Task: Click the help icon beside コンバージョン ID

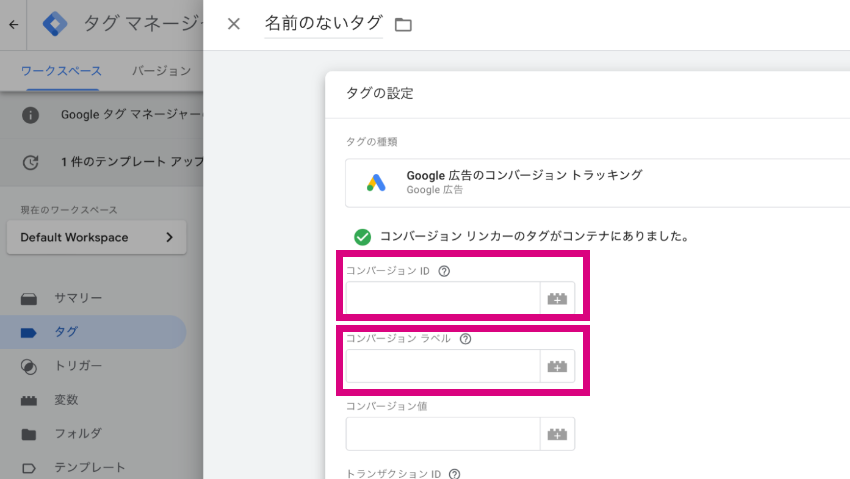Action: (444, 271)
